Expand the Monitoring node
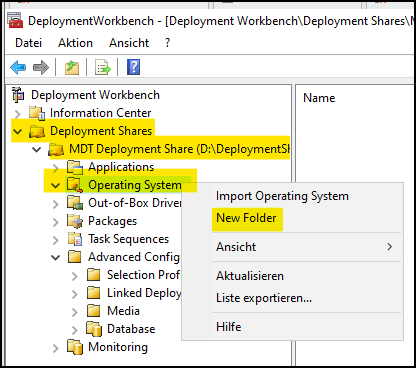This screenshot has height=368, width=416. pos(56,348)
